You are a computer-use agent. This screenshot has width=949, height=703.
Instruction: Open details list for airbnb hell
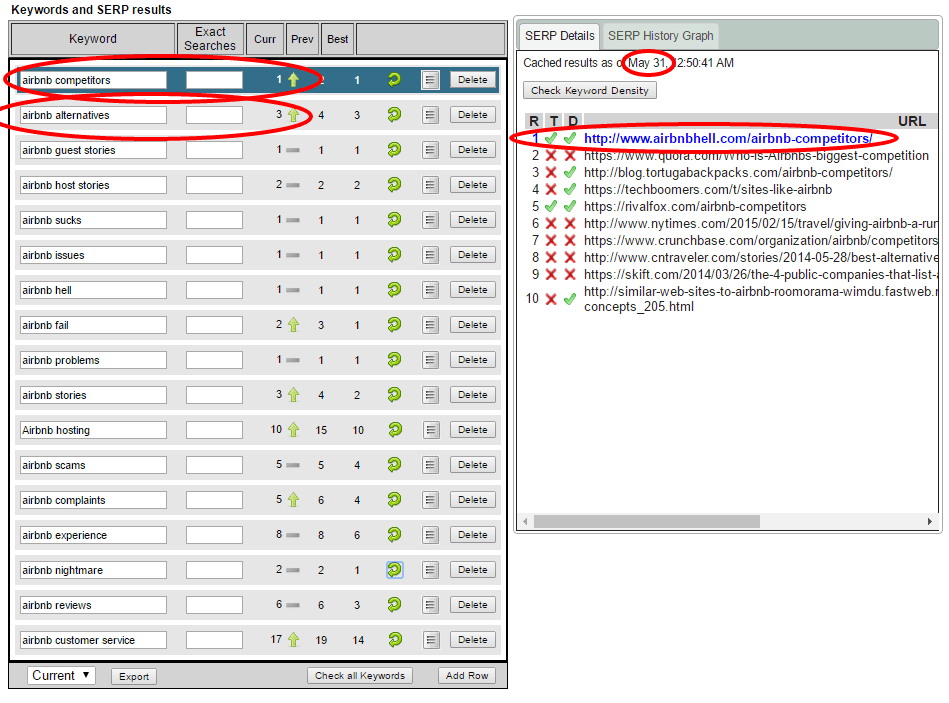(x=430, y=290)
